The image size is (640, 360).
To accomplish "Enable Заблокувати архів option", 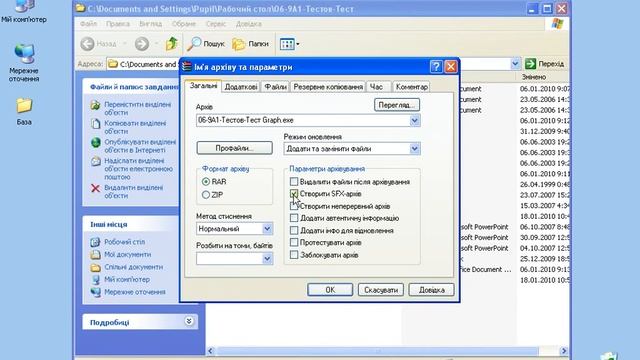I will point(294,255).
